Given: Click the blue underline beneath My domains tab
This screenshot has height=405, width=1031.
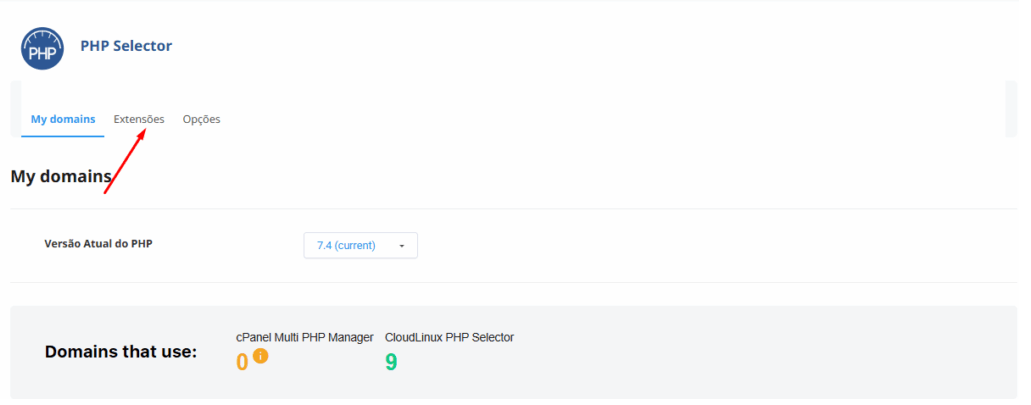Looking at the screenshot, I should coord(63,136).
